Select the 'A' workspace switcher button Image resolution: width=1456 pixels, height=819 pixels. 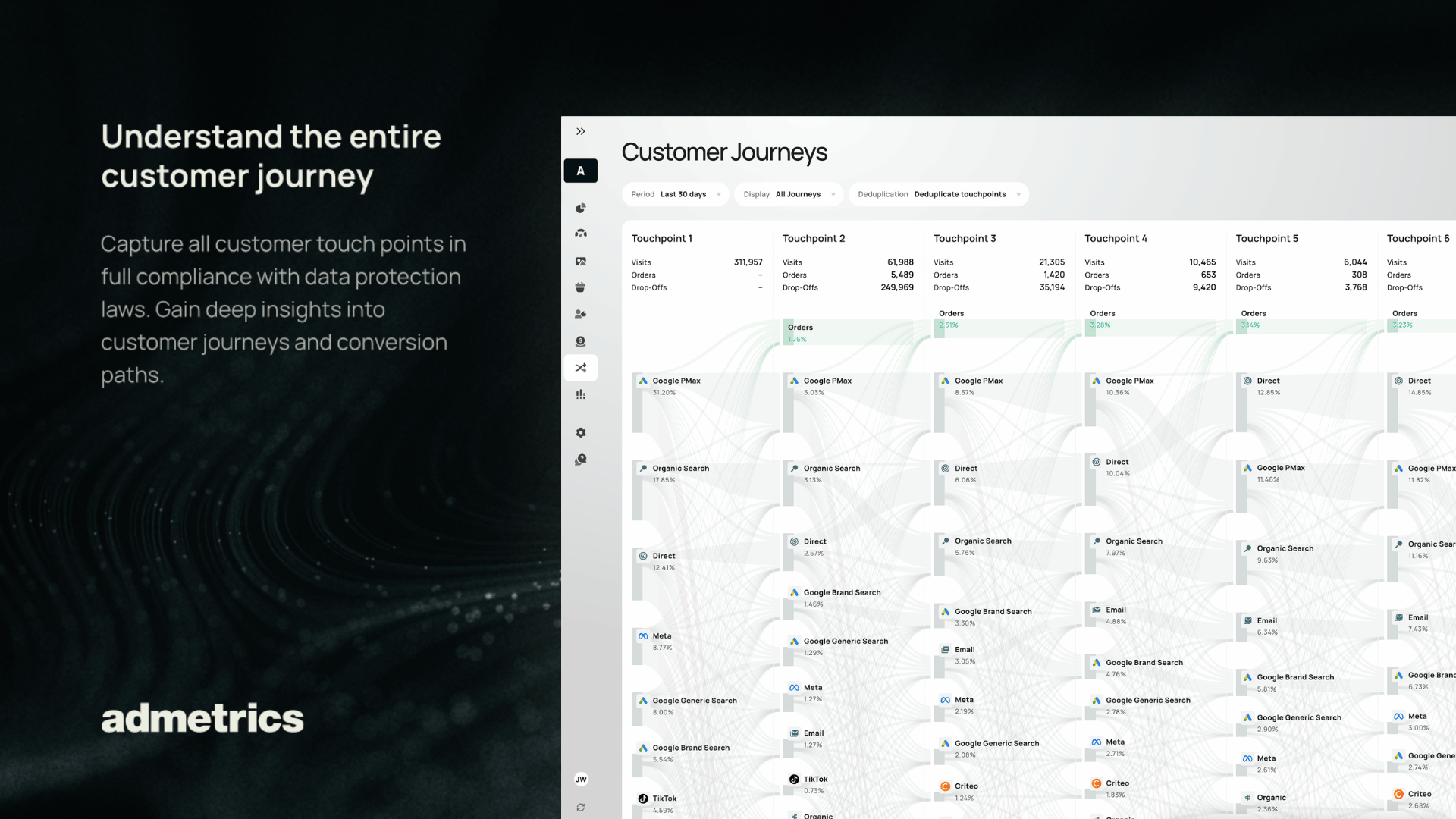(x=581, y=170)
